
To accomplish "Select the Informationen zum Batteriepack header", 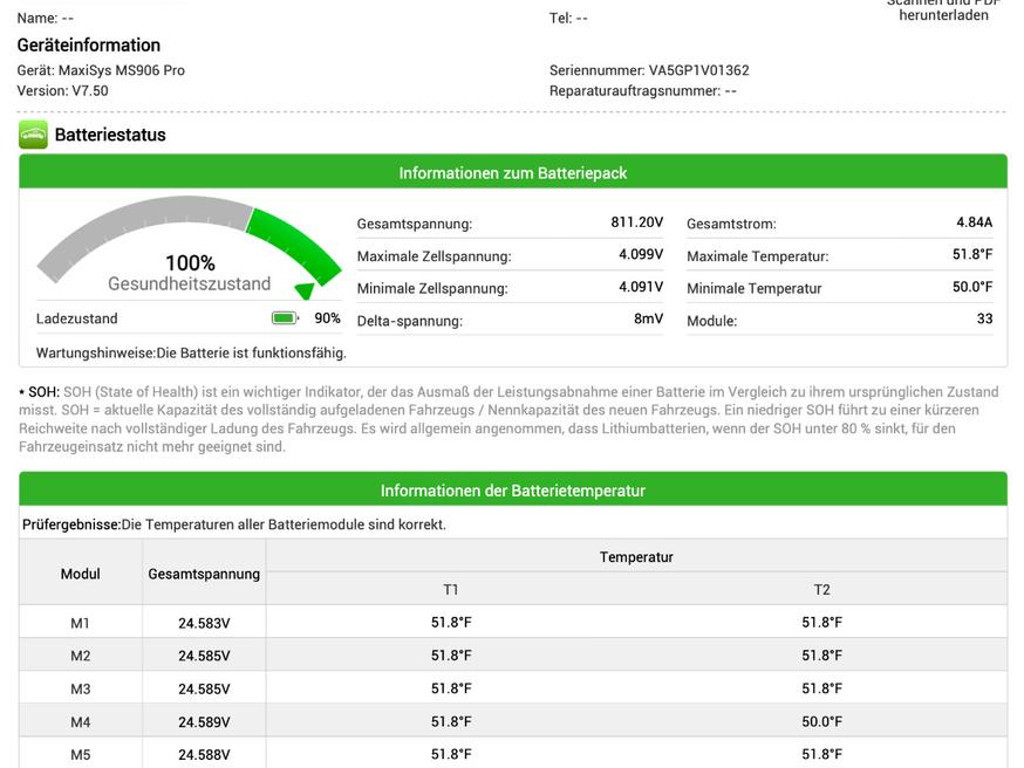I will (x=513, y=173).
